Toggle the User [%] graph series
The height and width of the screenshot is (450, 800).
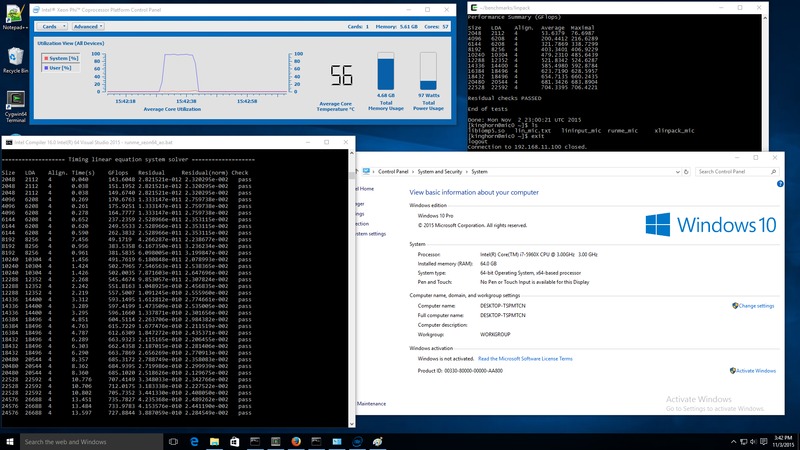60,70
